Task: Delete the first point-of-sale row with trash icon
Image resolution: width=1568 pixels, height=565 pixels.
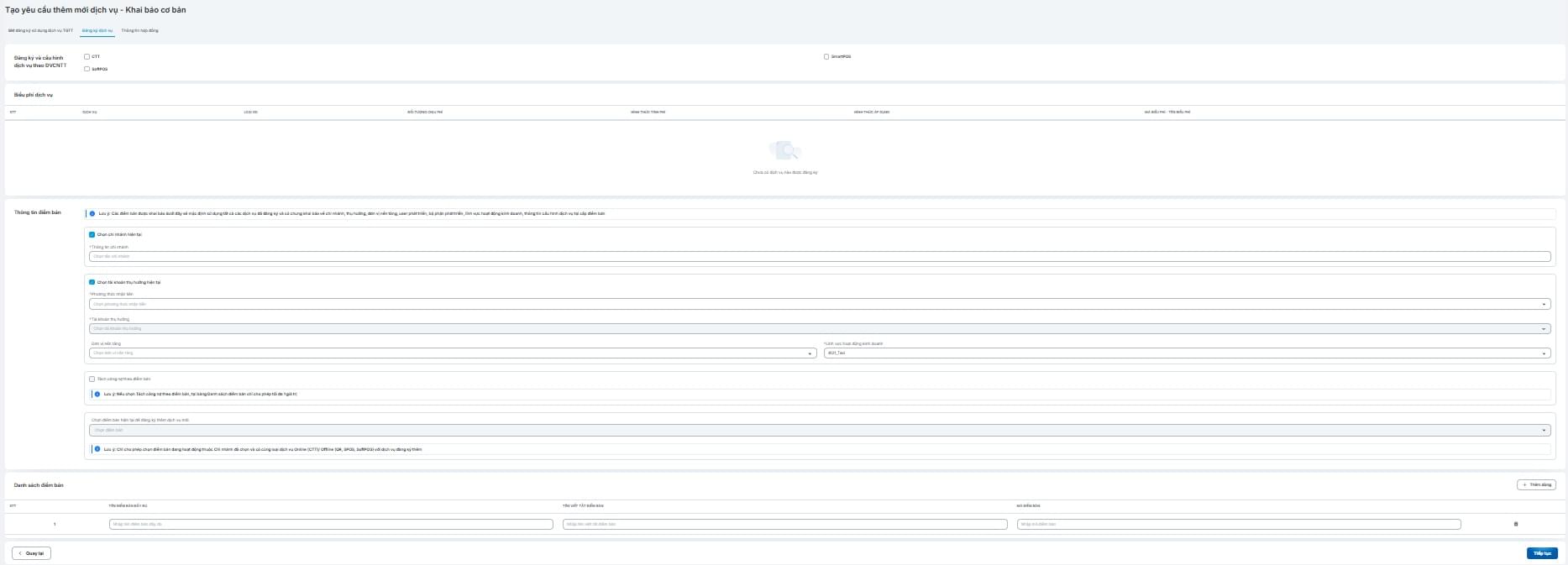Action: [1515, 524]
